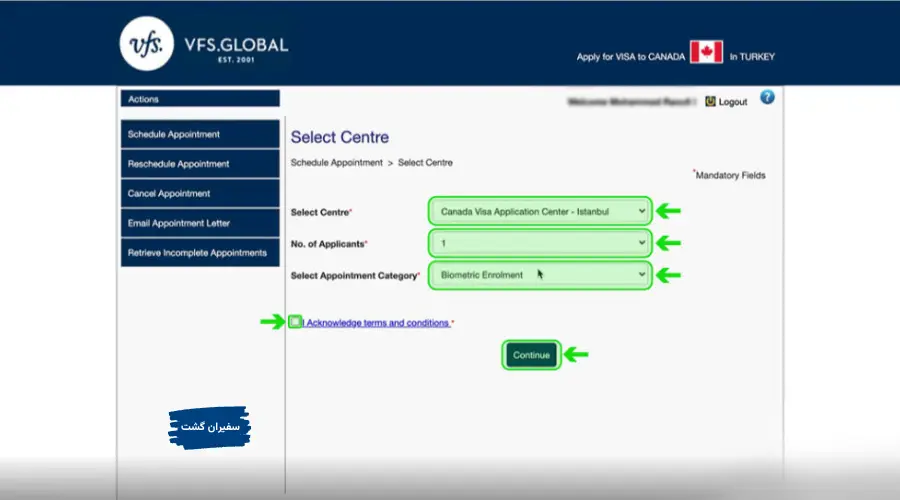Click the Logout power icon
Image resolution: width=900 pixels, height=500 pixels.
(710, 102)
